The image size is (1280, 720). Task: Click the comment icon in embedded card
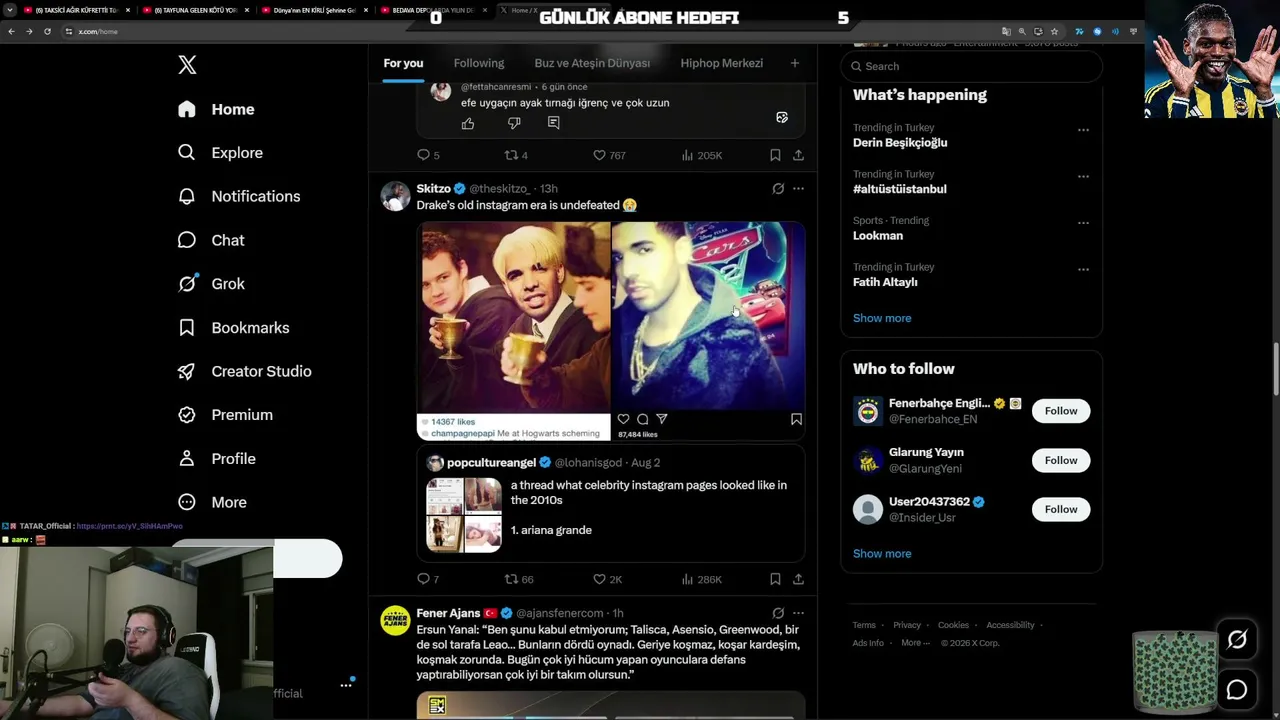coord(554,123)
